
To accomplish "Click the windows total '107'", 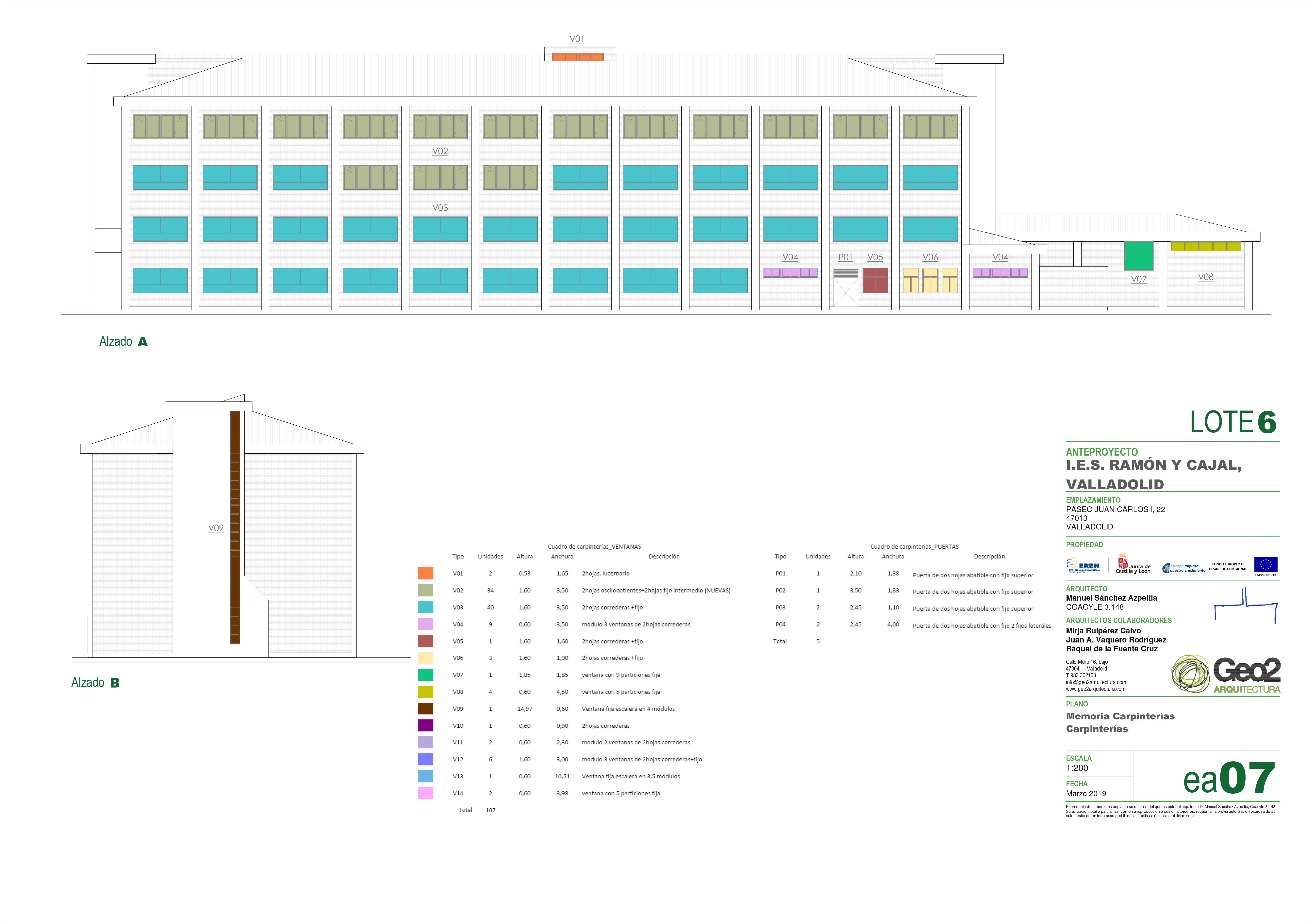I will pyautogui.click(x=491, y=810).
